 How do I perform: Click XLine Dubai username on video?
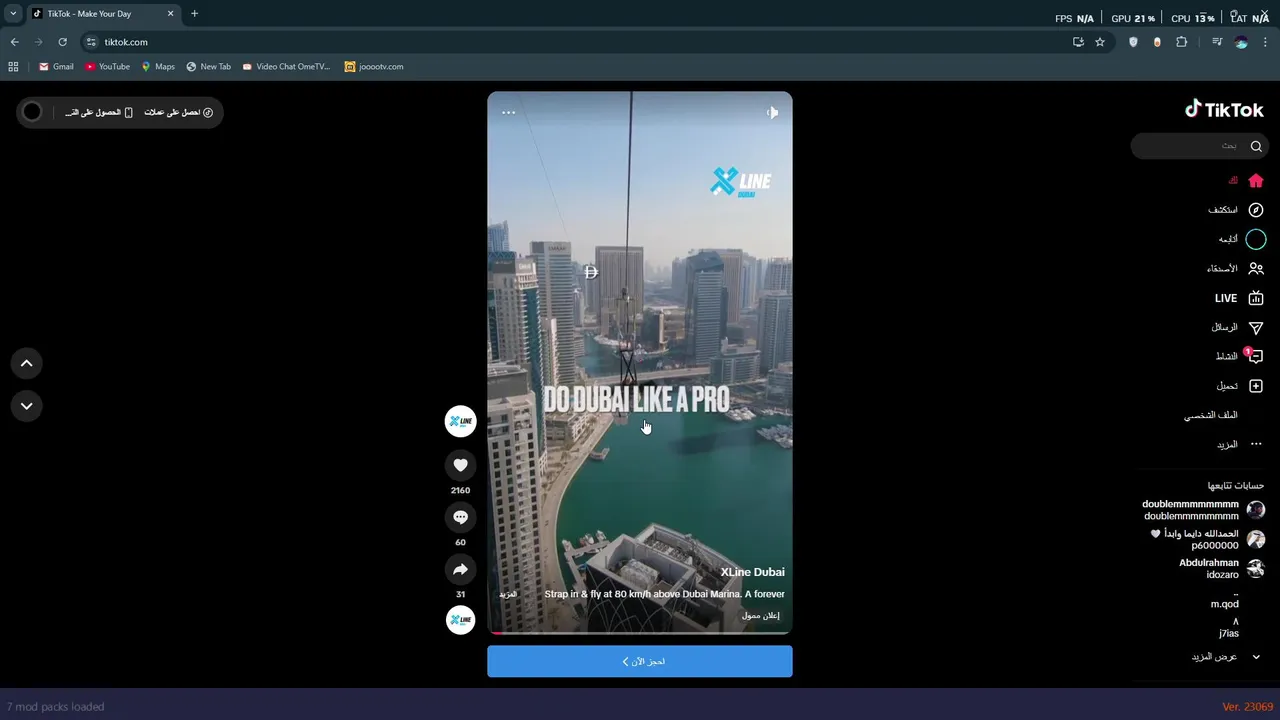(752, 572)
